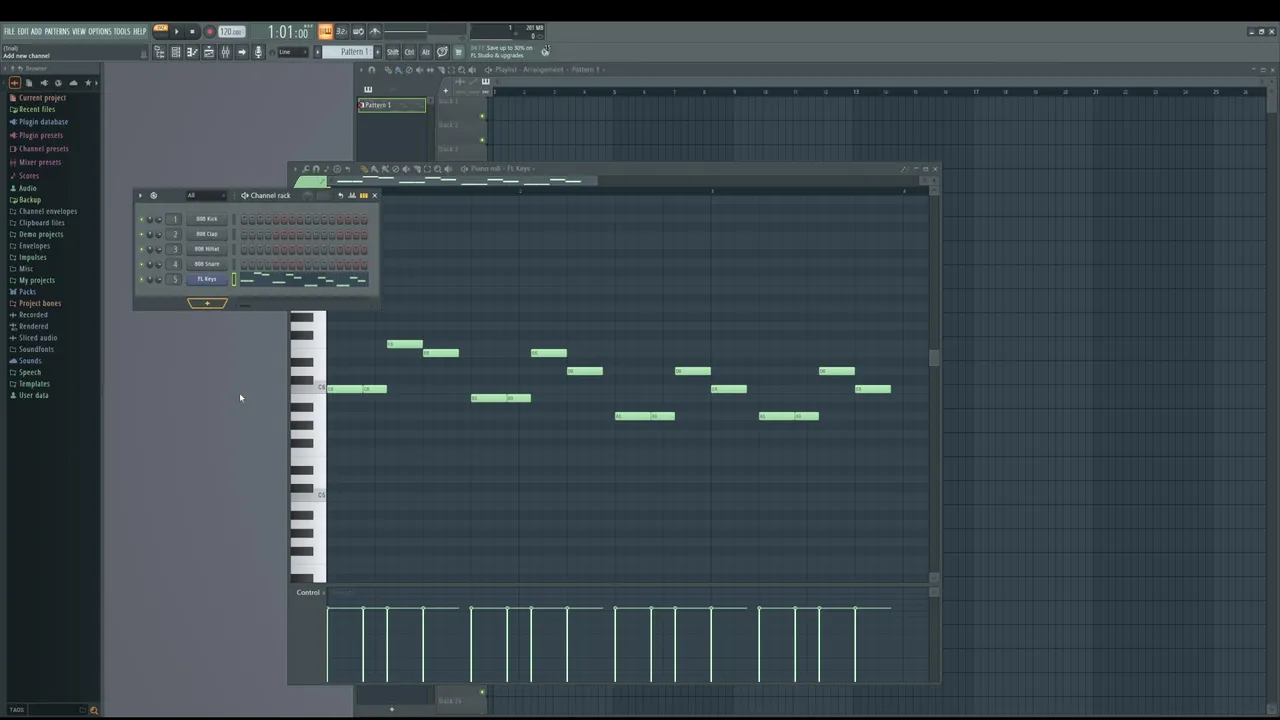Select Paint brush tool in Piano roll

click(374, 169)
